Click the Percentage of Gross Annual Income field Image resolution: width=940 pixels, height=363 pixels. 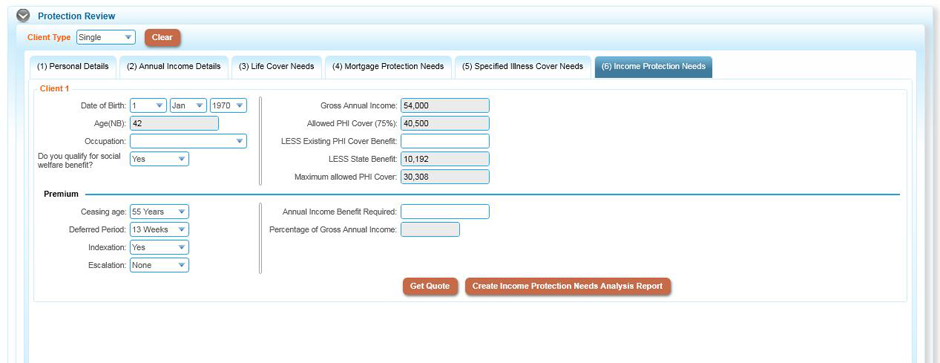[x=430, y=229]
